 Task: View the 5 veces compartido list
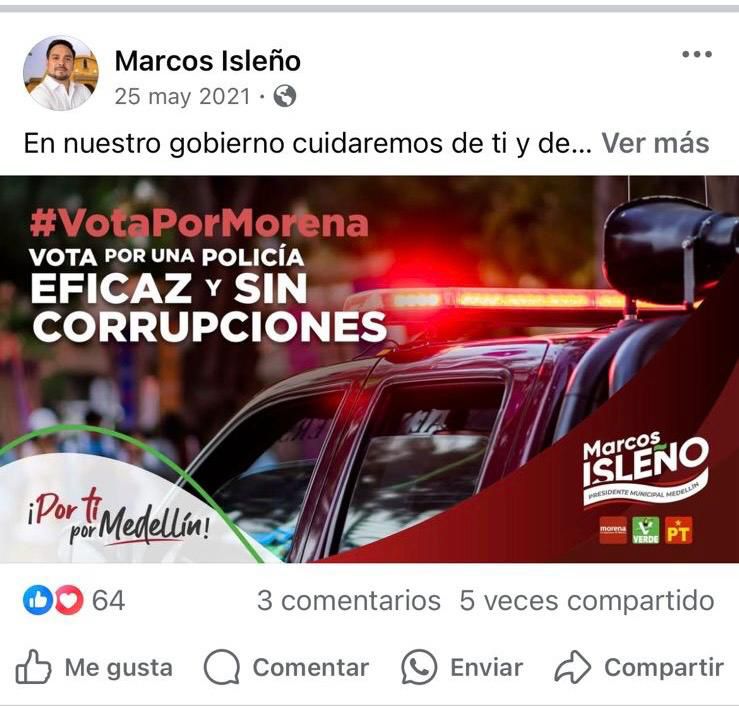point(587,601)
